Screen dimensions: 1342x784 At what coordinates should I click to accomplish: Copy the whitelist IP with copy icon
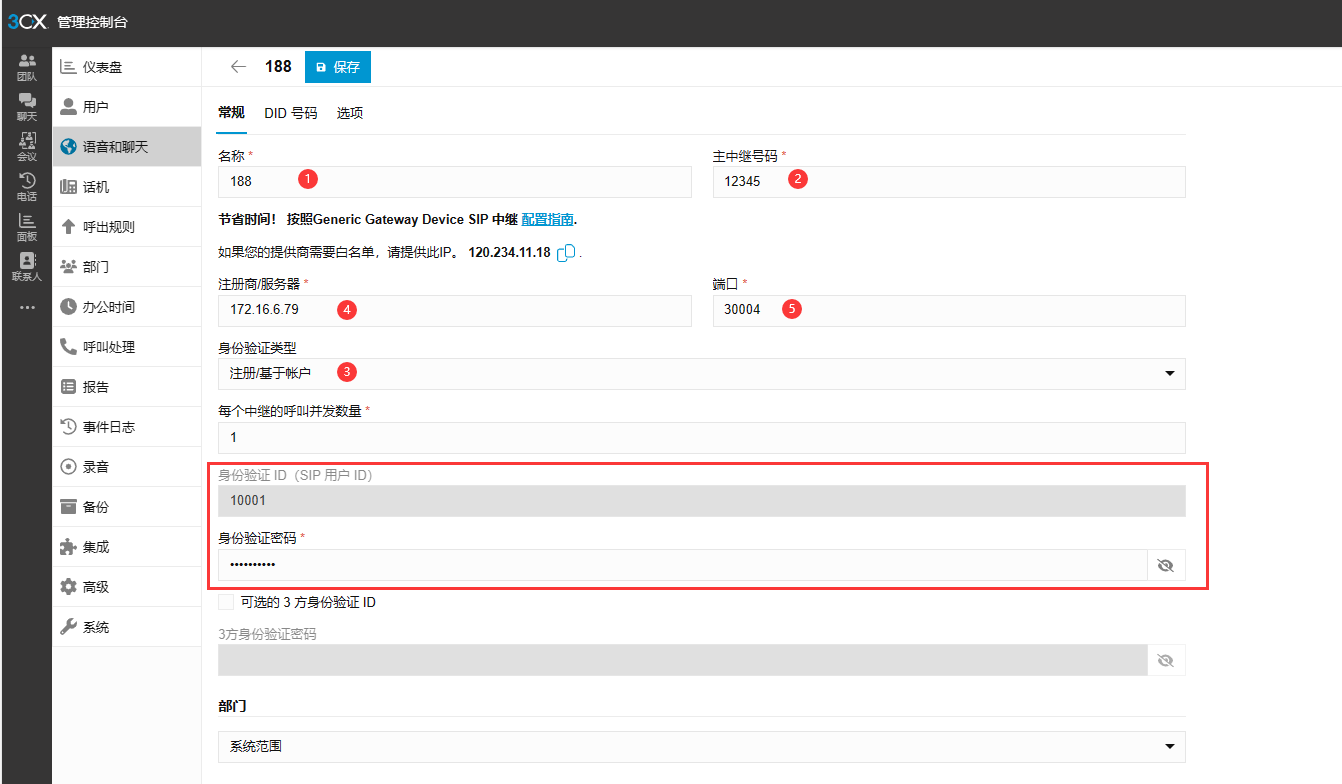(x=566, y=253)
